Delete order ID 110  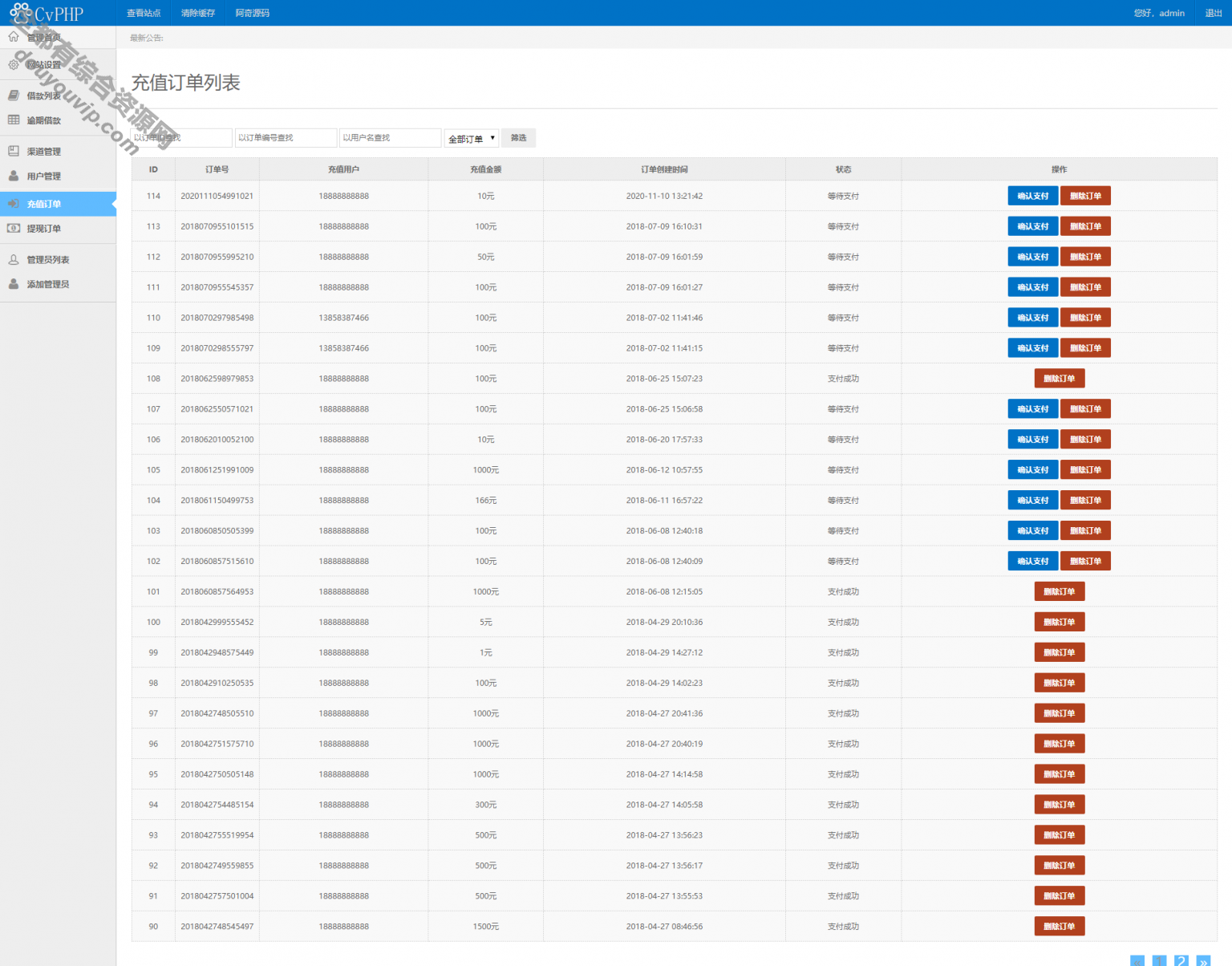(1085, 318)
